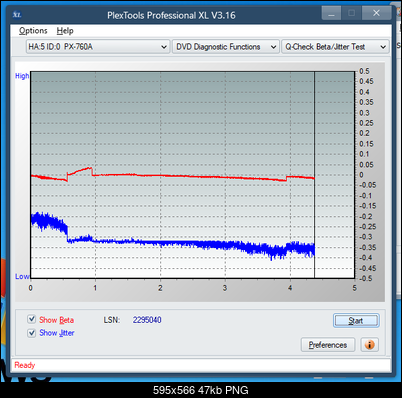The height and width of the screenshot is (398, 402).
Task: Click the 0.5 value on the right axis
Action: pos(364,71)
